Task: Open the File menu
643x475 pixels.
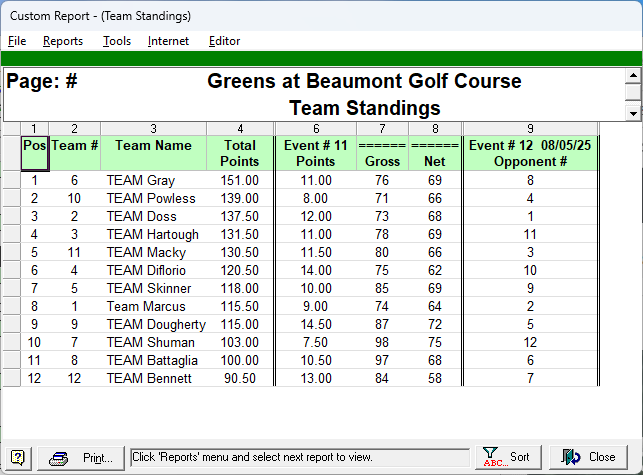Action: click(17, 41)
